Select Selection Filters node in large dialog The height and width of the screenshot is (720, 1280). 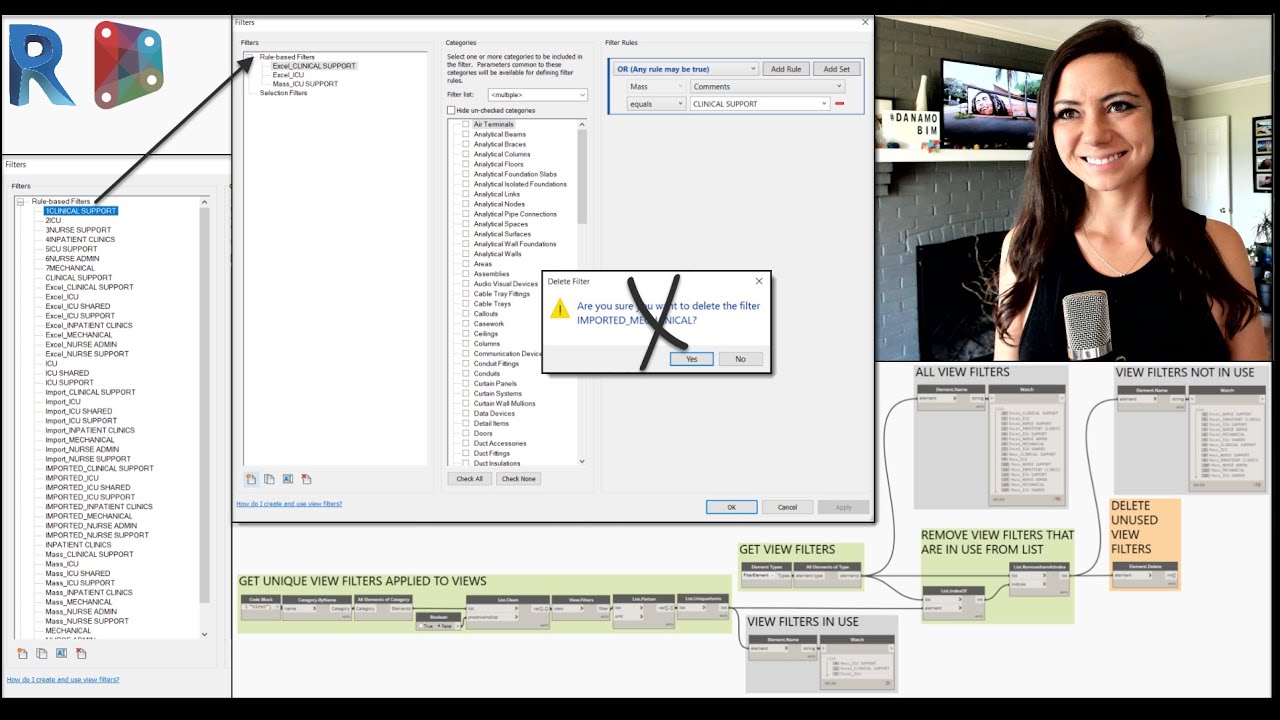pos(283,93)
